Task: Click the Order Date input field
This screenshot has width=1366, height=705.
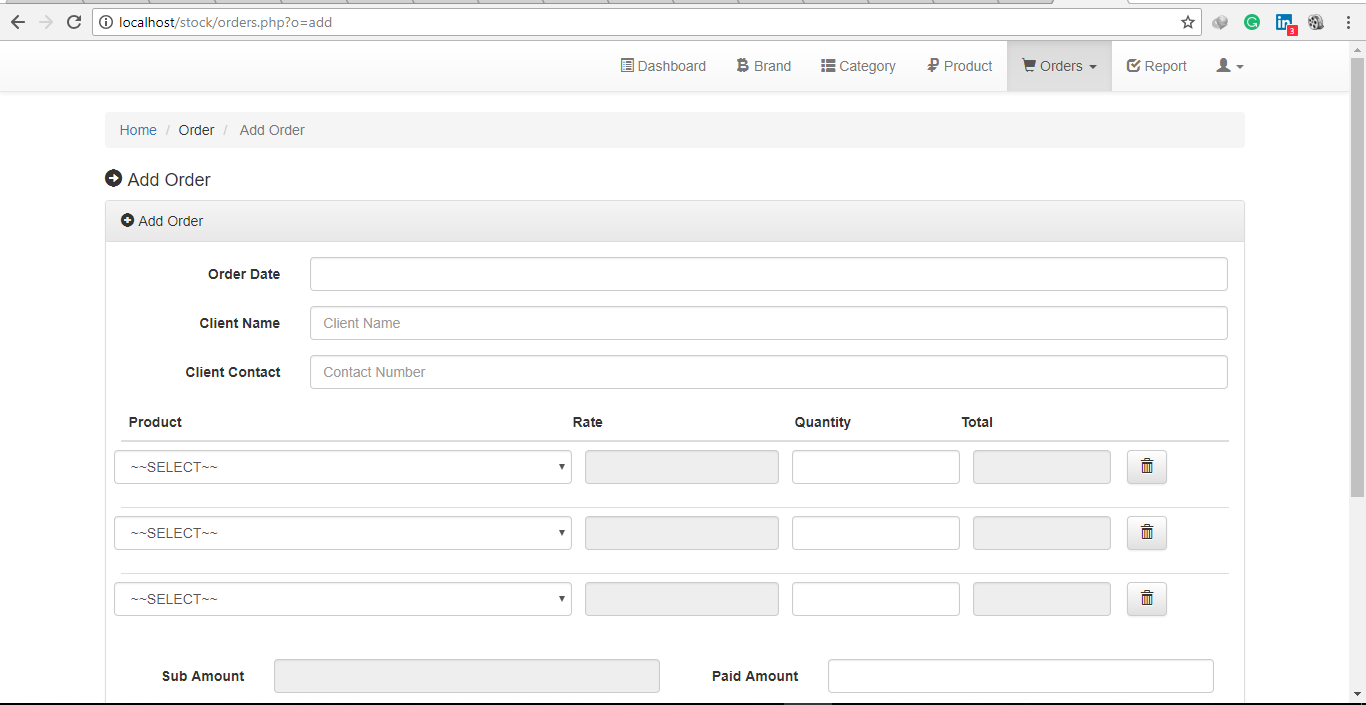Action: click(768, 274)
